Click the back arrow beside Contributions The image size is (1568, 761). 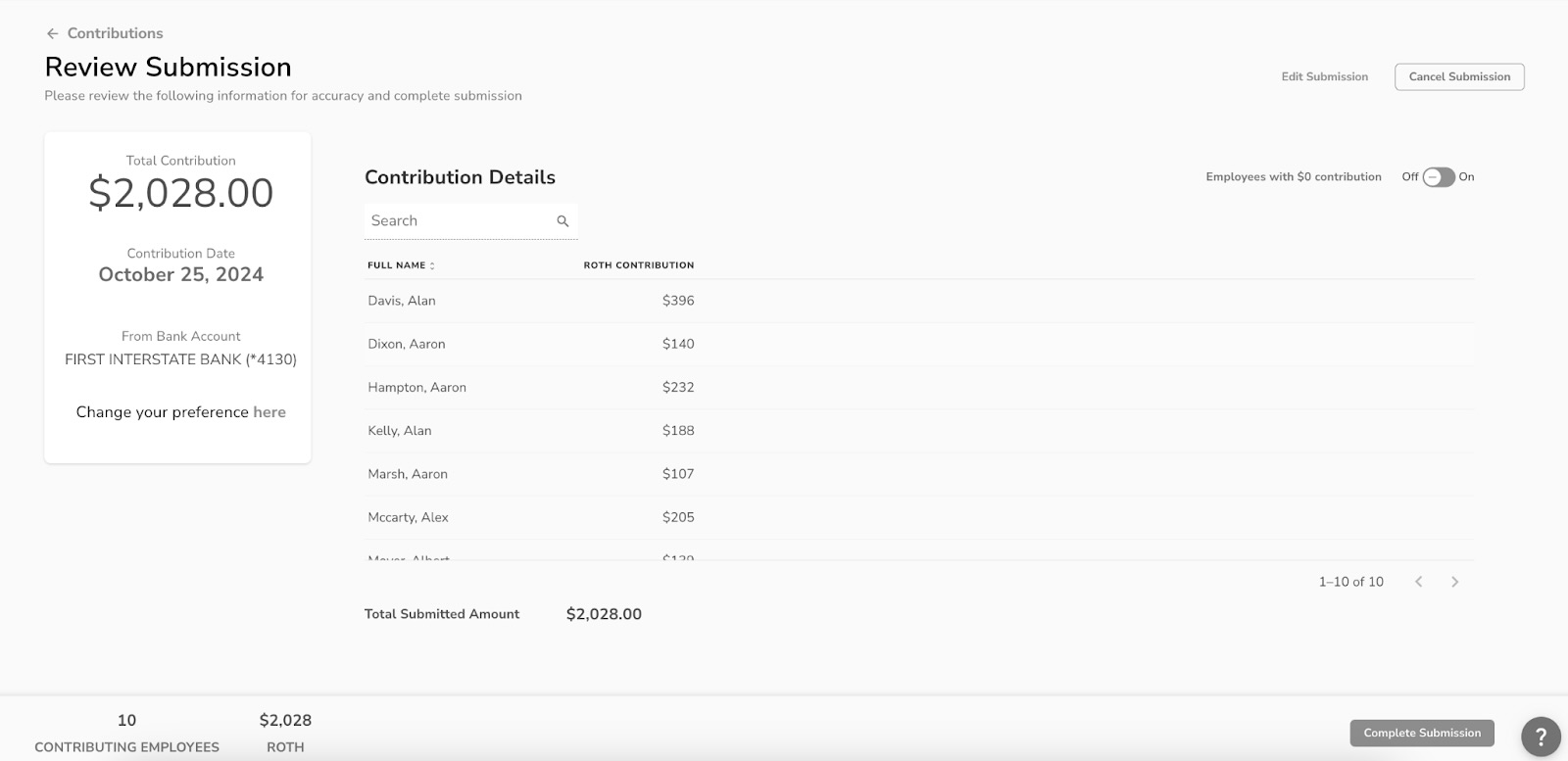(53, 33)
